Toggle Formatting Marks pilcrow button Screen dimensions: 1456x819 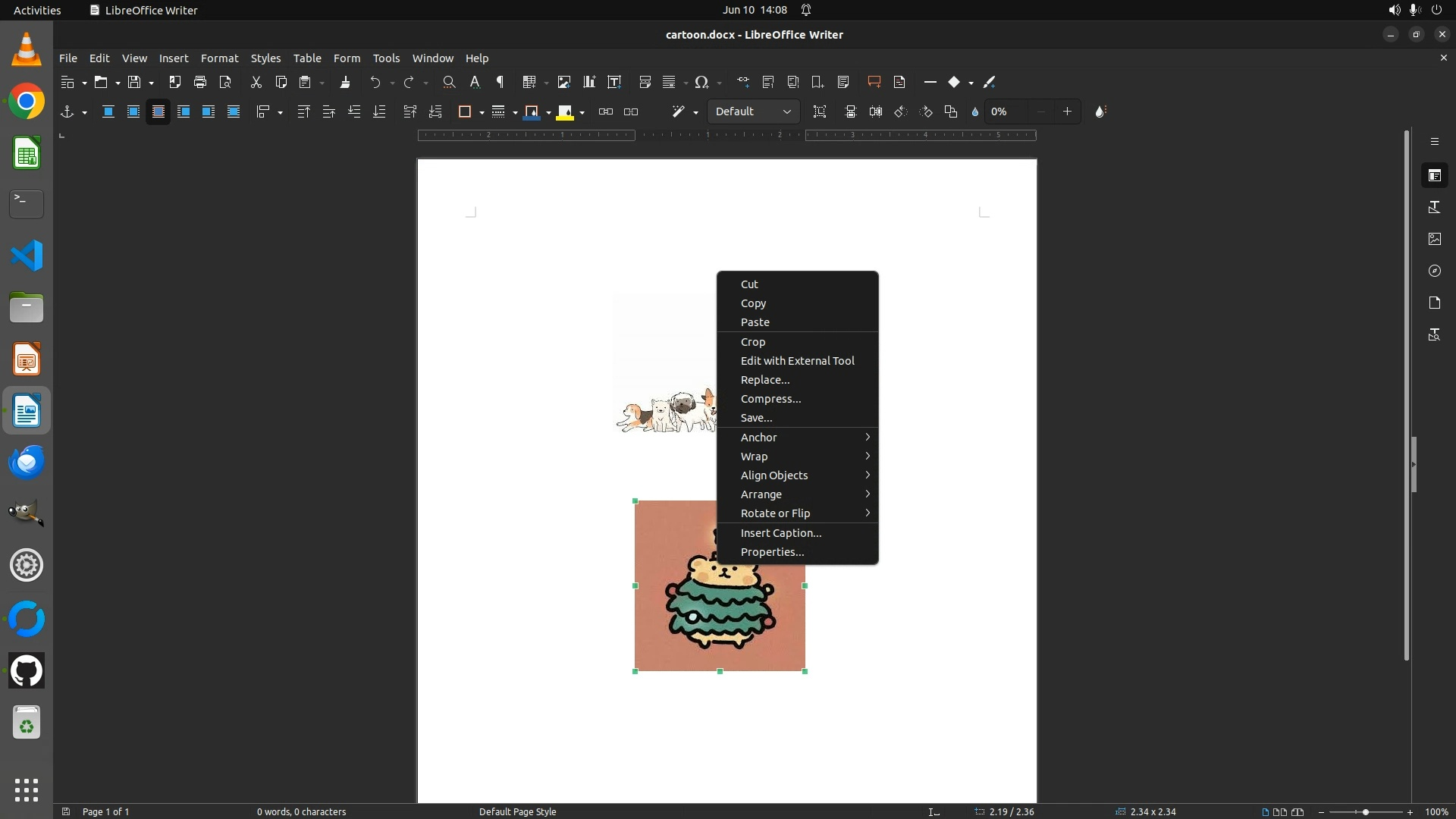(x=500, y=82)
